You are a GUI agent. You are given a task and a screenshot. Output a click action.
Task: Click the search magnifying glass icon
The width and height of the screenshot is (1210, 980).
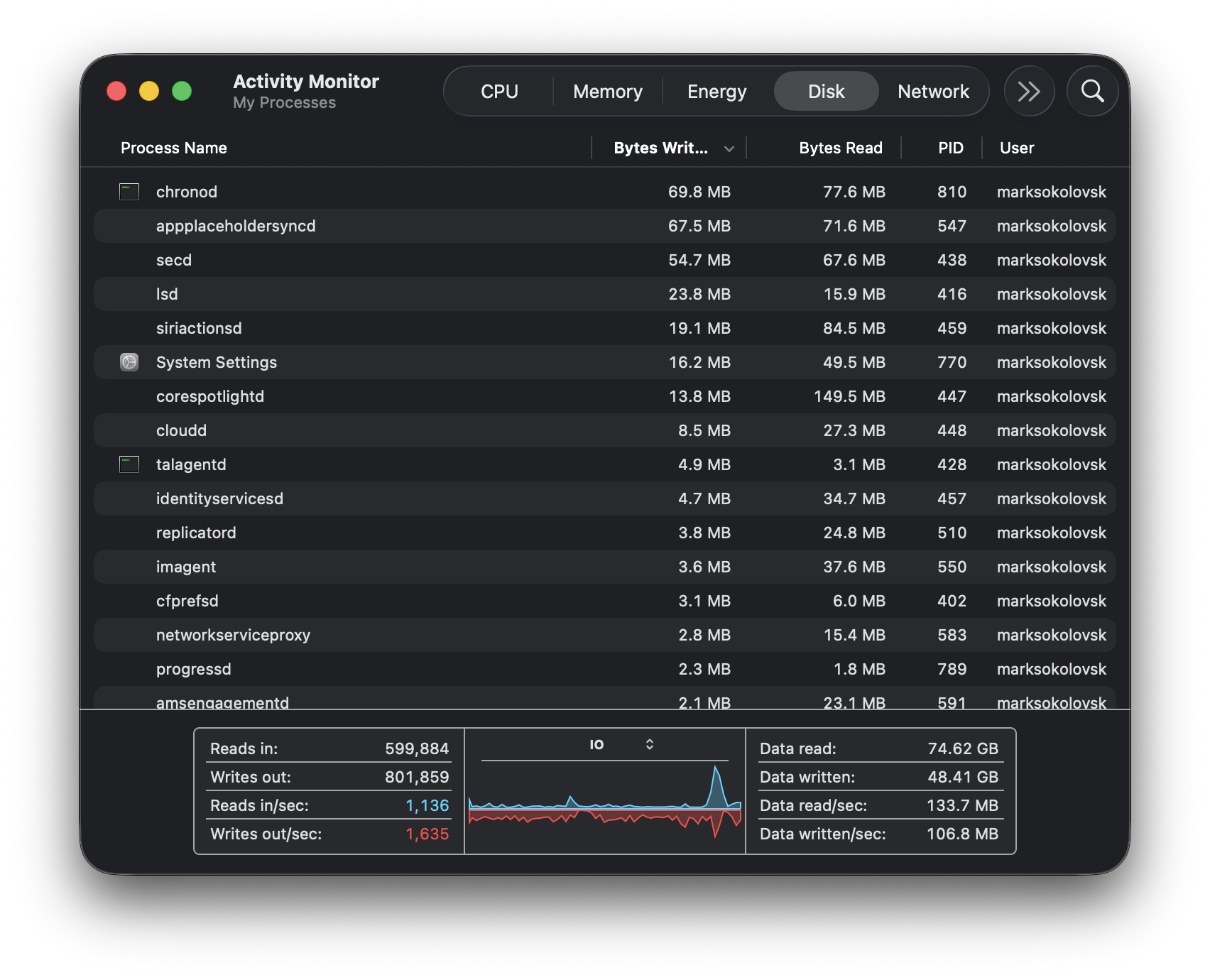[1092, 91]
